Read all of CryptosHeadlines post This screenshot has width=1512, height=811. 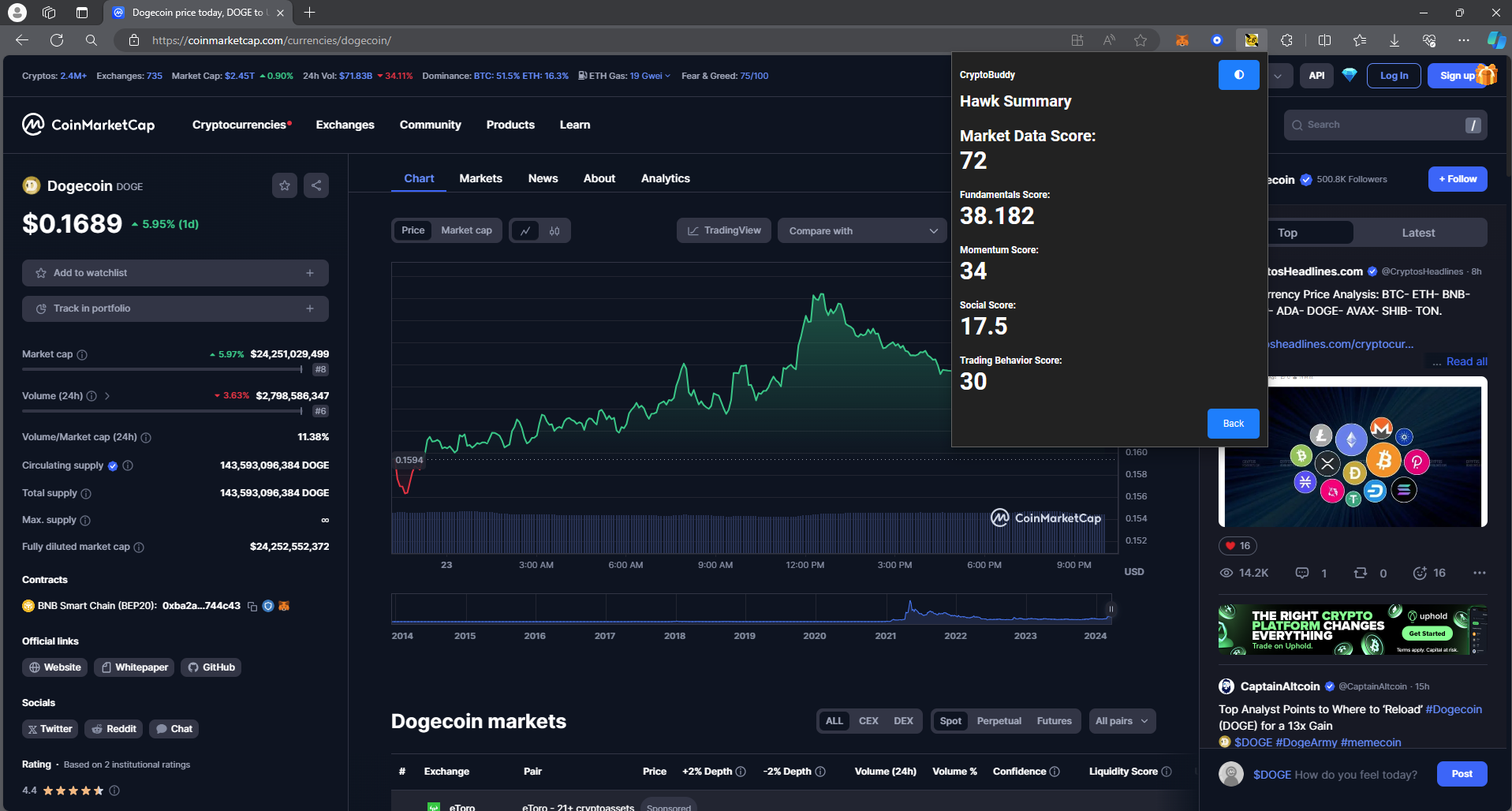[1466, 361]
